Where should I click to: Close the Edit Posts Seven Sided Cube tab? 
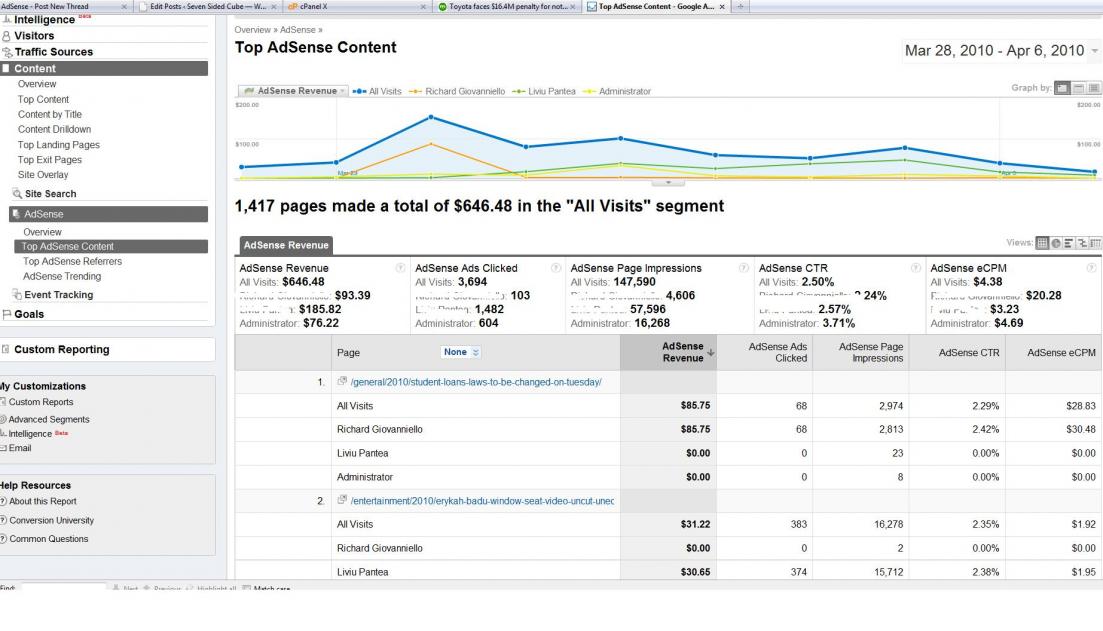tap(274, 6)
